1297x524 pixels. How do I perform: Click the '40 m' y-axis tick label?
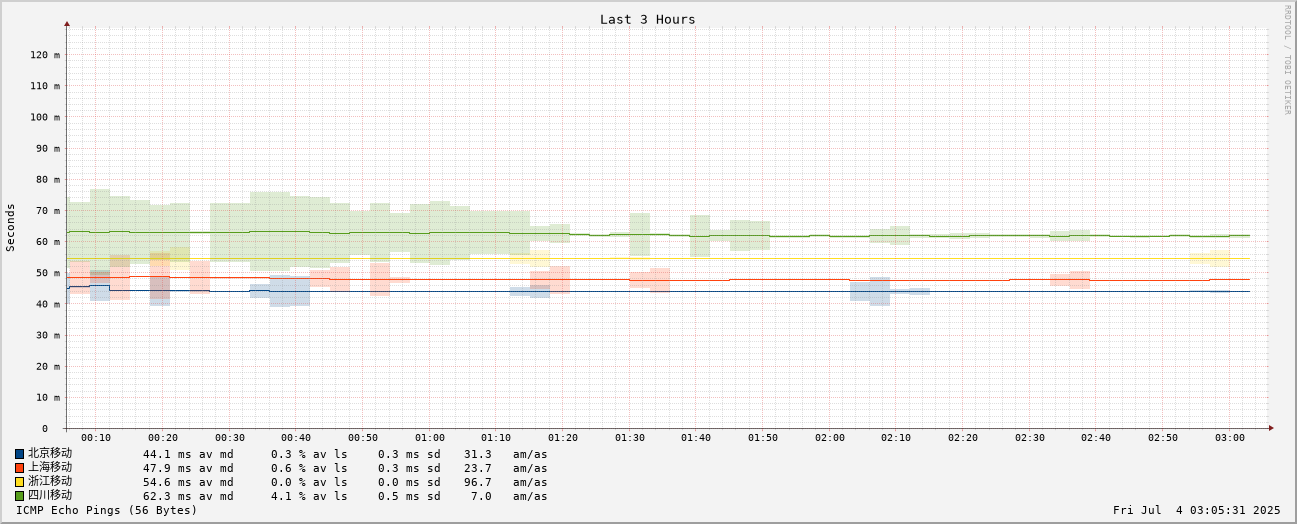48,304
